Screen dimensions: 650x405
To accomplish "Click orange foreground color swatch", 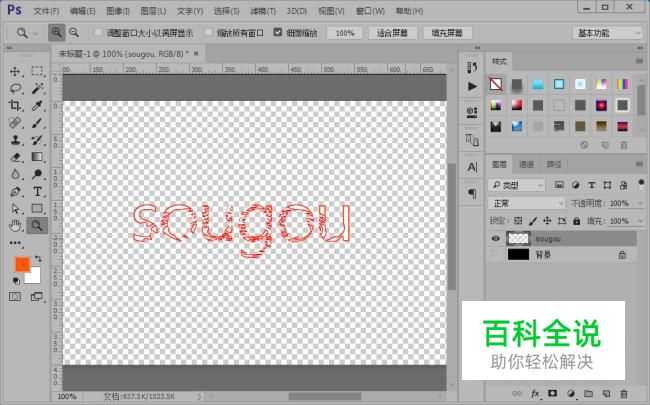I will (x=22, y=264).
